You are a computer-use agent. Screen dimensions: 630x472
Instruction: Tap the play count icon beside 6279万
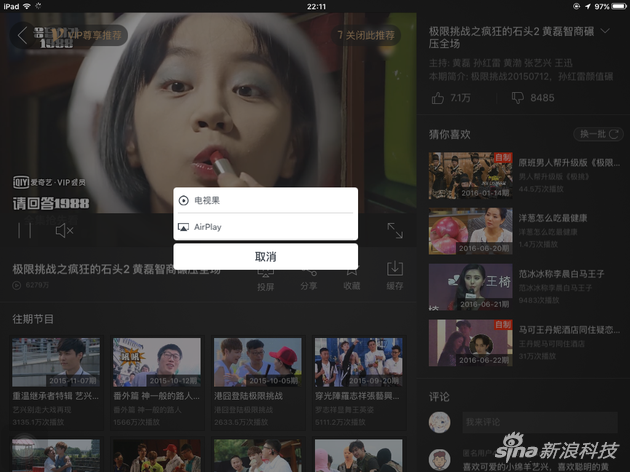pos(16,285)
